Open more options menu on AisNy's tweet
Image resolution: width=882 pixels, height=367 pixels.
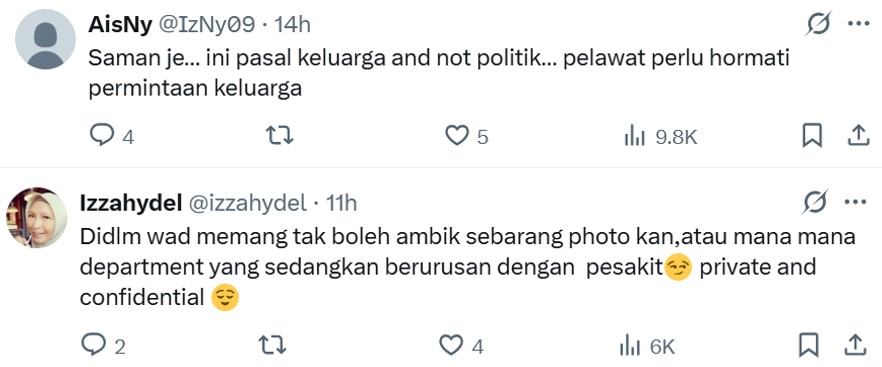(858, 24)
